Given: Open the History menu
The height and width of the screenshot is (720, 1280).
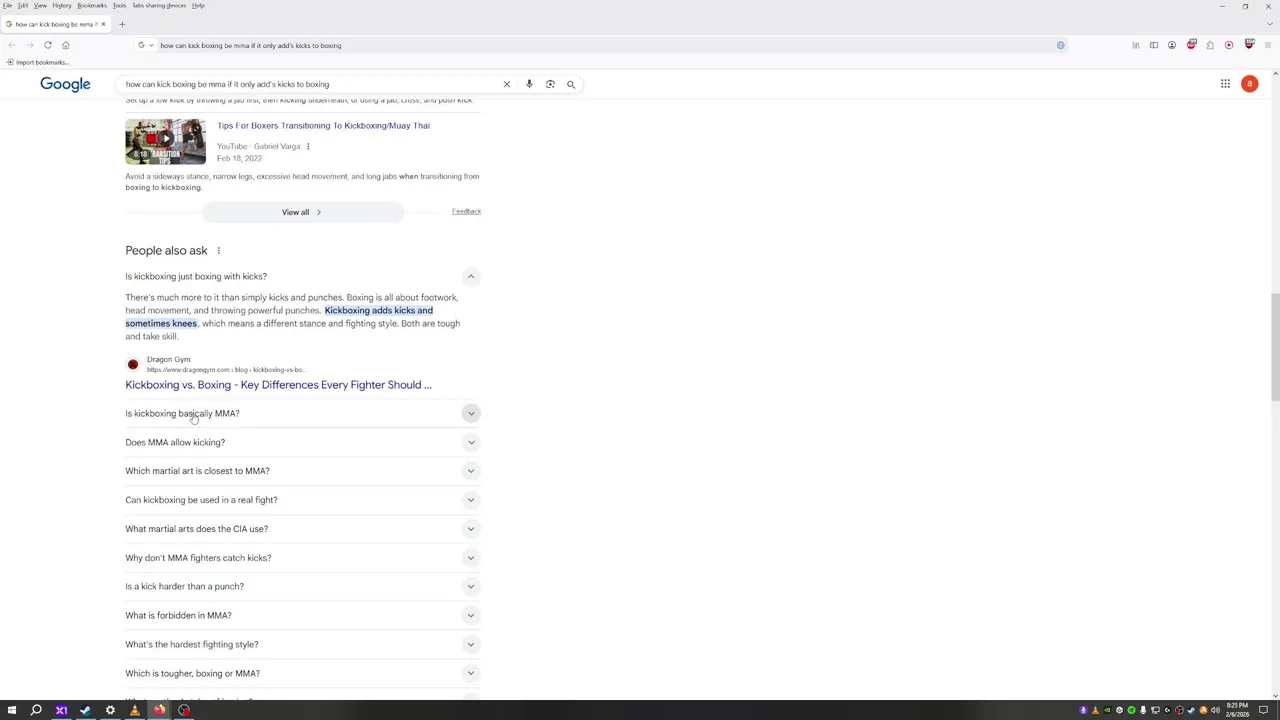Looking at the screenshot, I should 62,6.
